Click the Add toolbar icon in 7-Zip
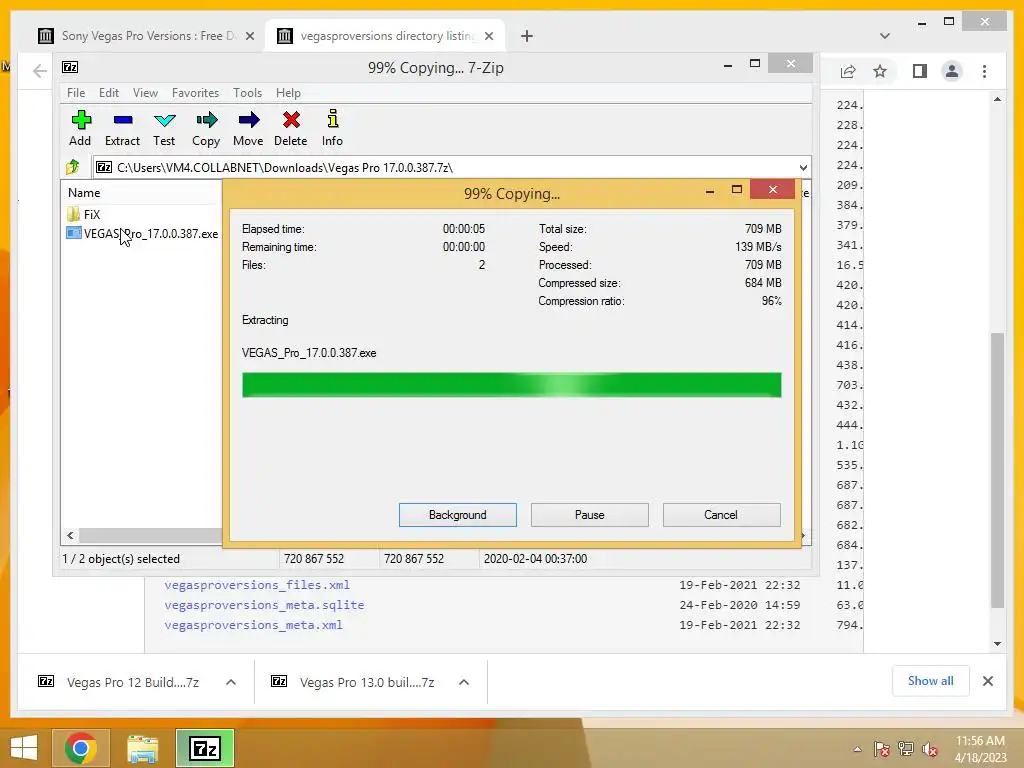1024x768 pixels. [x=80, y=128]
